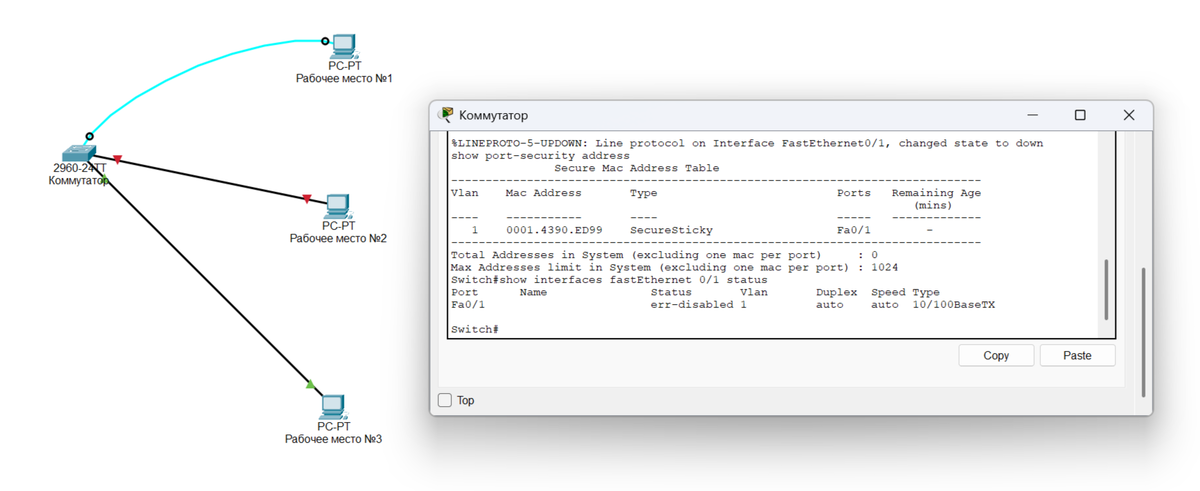Click the Switch# prompt input line
The height and width of the screenshot is (491, 1200).
(x=475, y=329)
